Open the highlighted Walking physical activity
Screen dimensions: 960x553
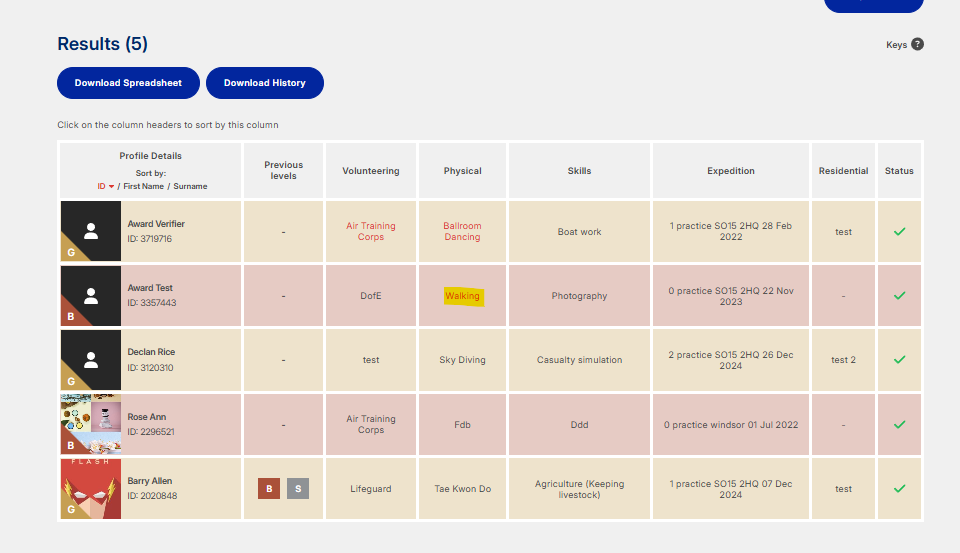pyautogui.click(x=462, y=296)
